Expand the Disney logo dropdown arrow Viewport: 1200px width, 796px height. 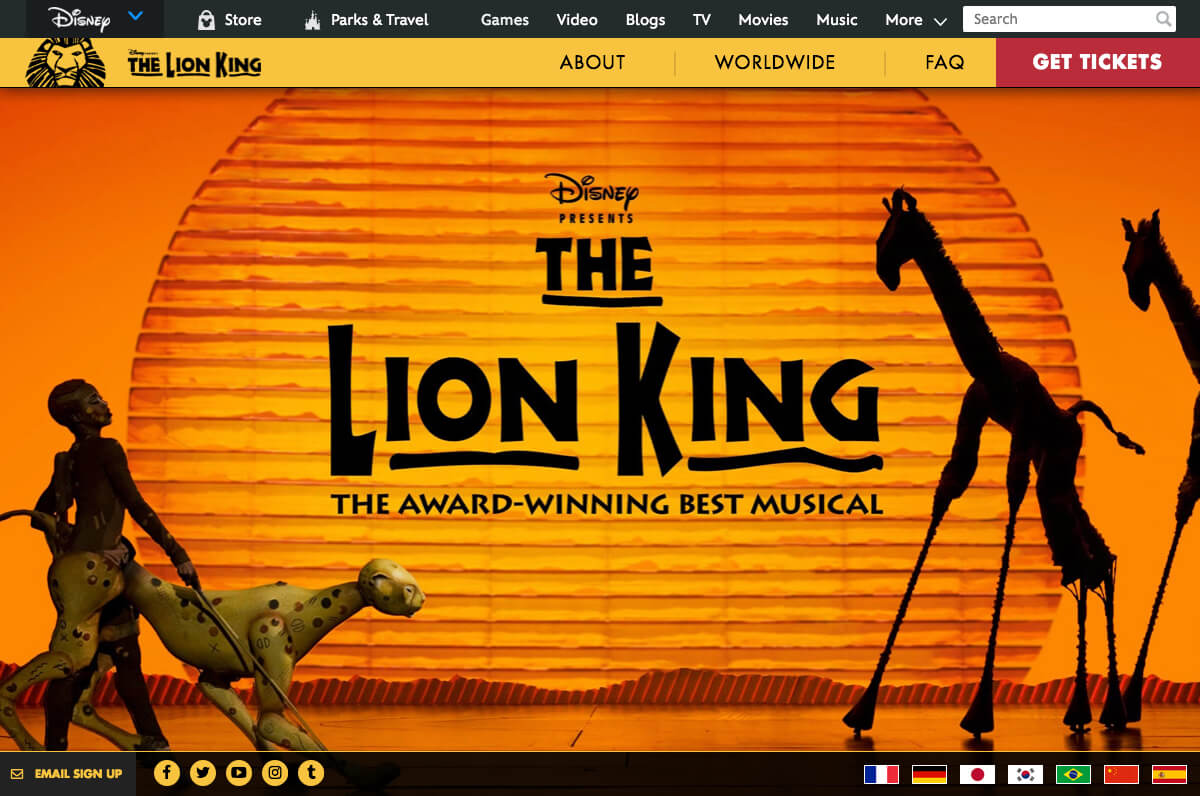[x=136, y=16]
